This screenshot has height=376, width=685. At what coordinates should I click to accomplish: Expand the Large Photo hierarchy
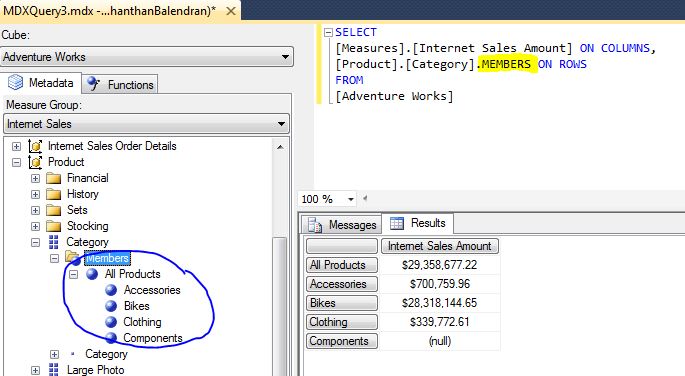pyautogui.click(x=35, y=370)
